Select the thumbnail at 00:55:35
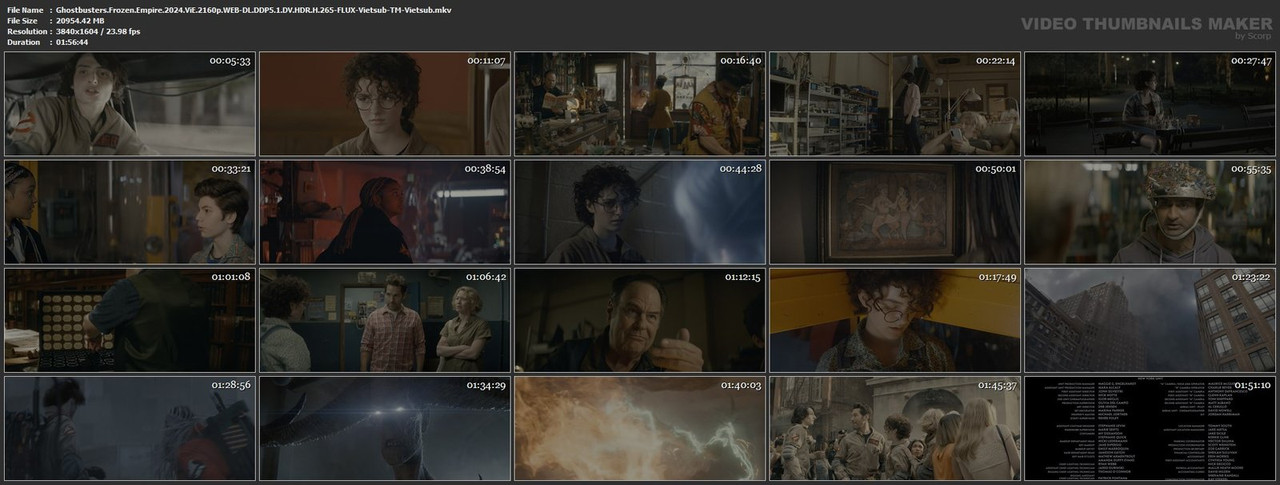1280x485 pixels. (x=1149, y=212)
